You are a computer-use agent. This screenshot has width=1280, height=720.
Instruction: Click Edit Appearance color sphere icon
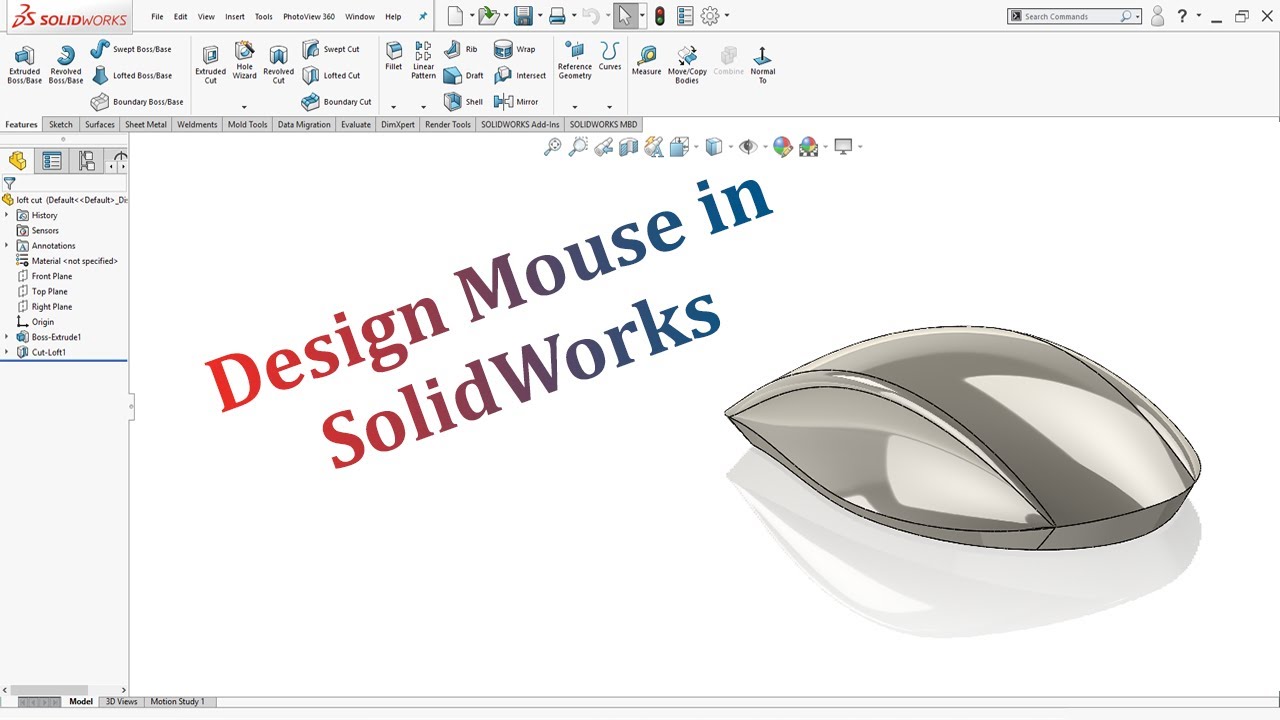[783, 147]
